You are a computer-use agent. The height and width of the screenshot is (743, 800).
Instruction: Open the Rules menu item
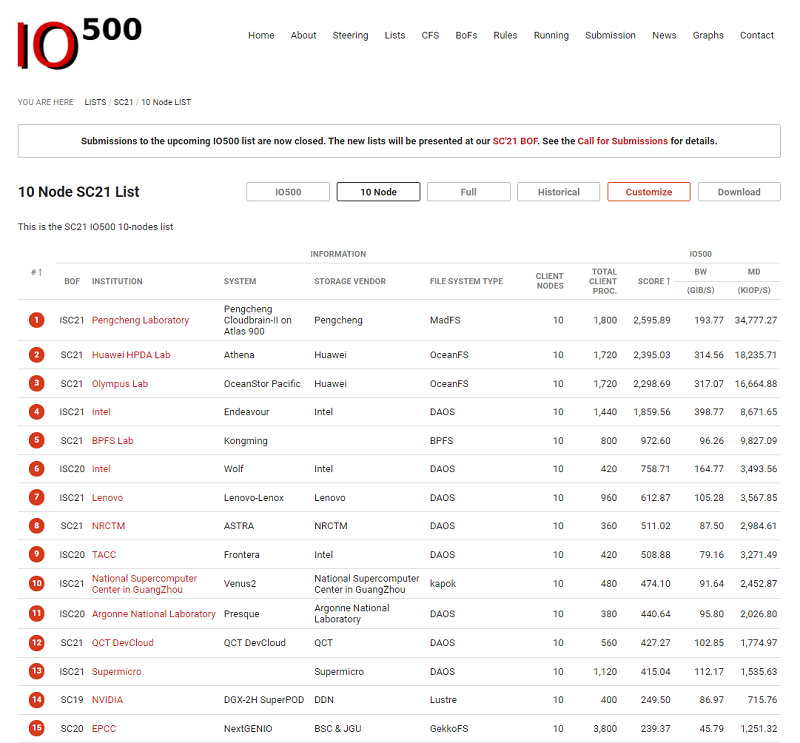tap(505, 35)
